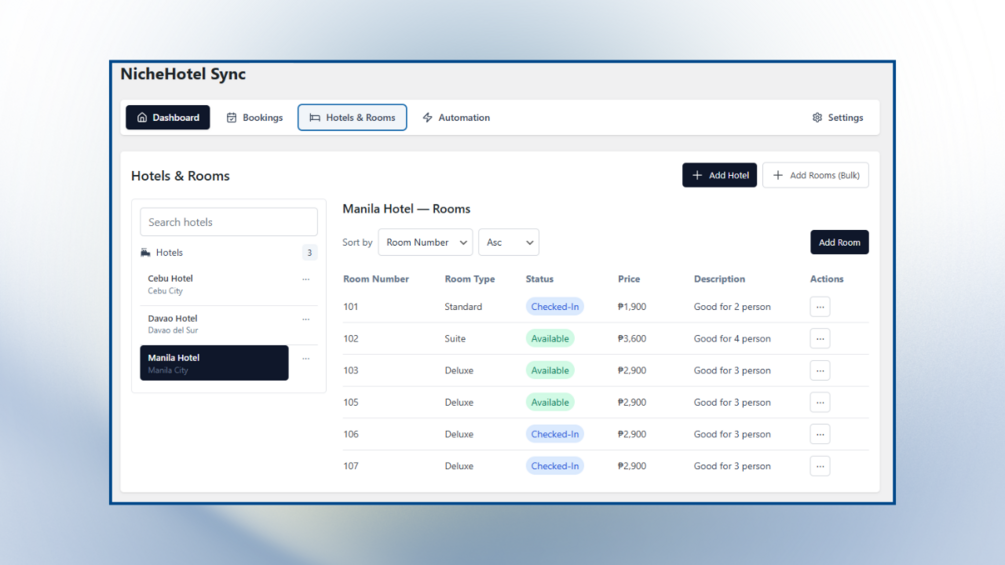Image resolution: width=1005 pixels, height=565 pixels.
Task: Click Good for 4 person description
Action: (732, 338)
